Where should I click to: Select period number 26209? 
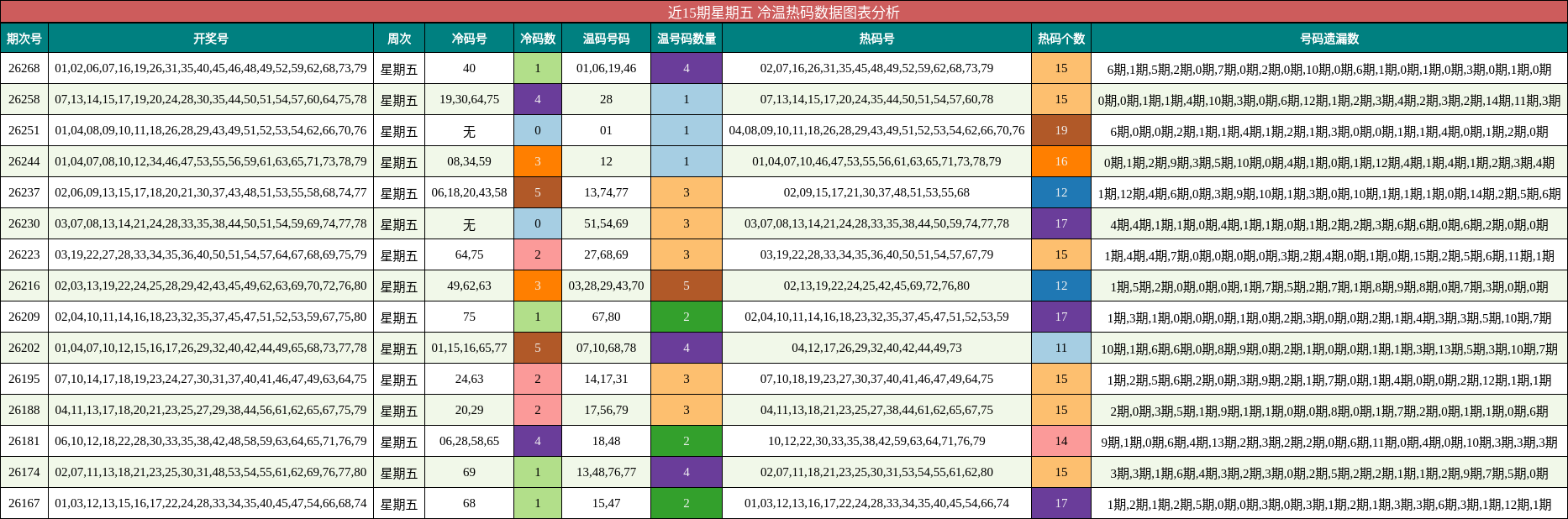(24, 317)
